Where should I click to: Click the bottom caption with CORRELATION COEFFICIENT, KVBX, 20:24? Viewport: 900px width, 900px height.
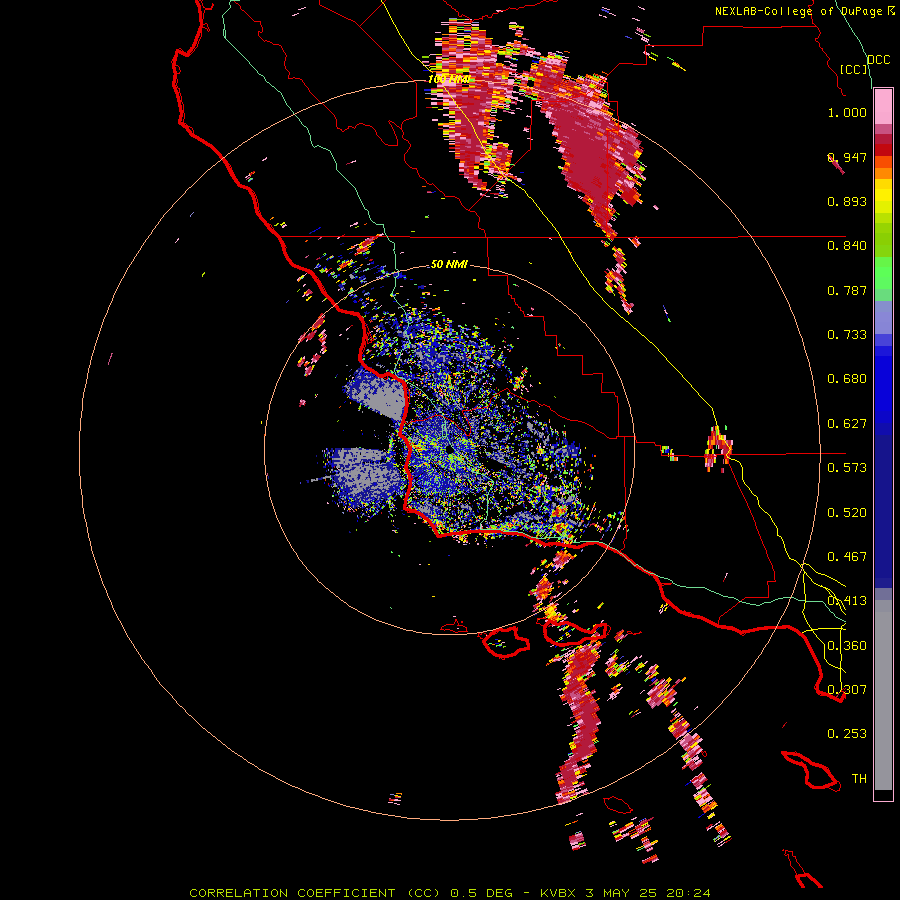(x=450, y=893)
